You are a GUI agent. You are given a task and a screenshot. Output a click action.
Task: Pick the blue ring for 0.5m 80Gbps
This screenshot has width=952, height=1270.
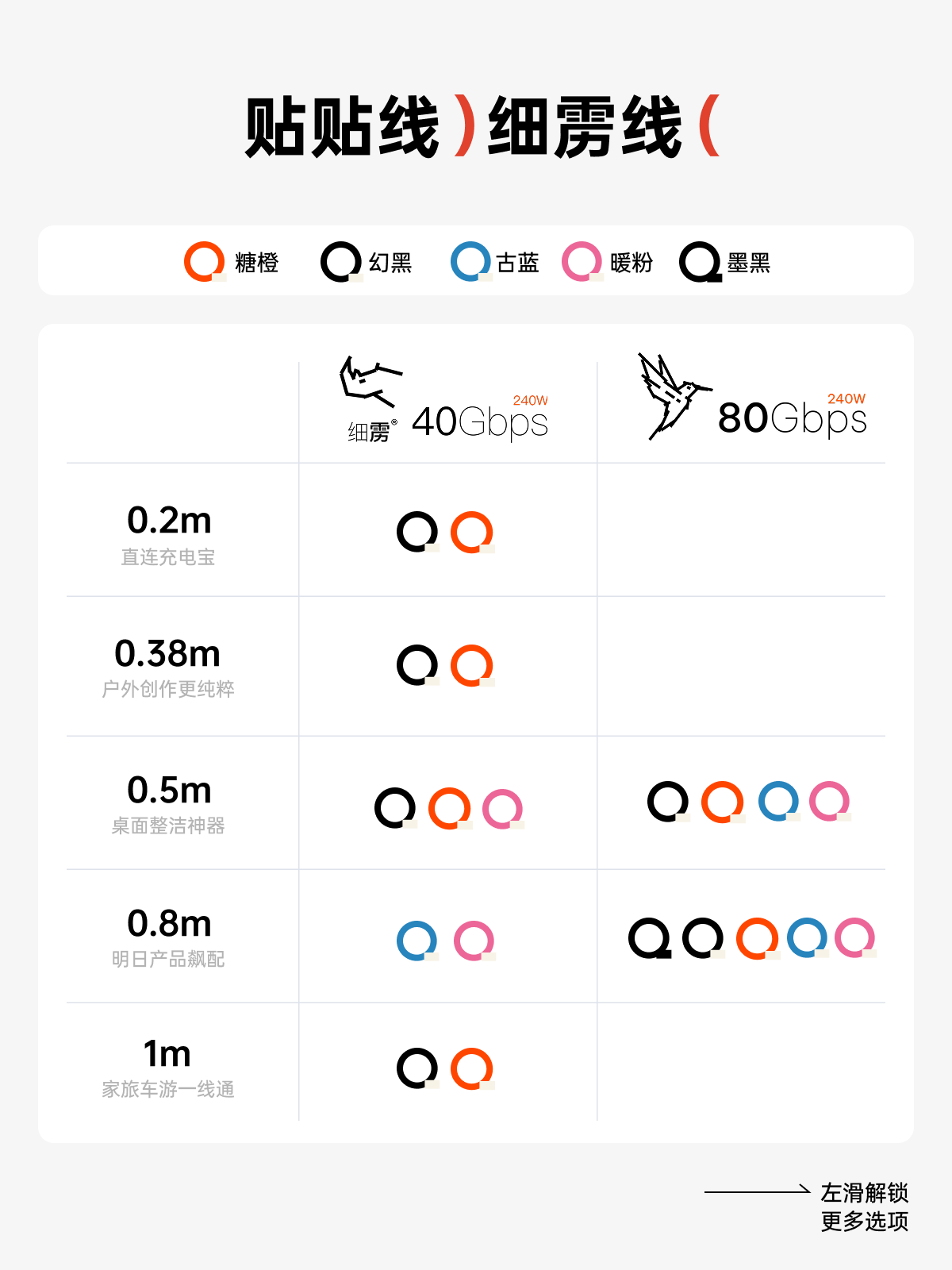[778, 802]
